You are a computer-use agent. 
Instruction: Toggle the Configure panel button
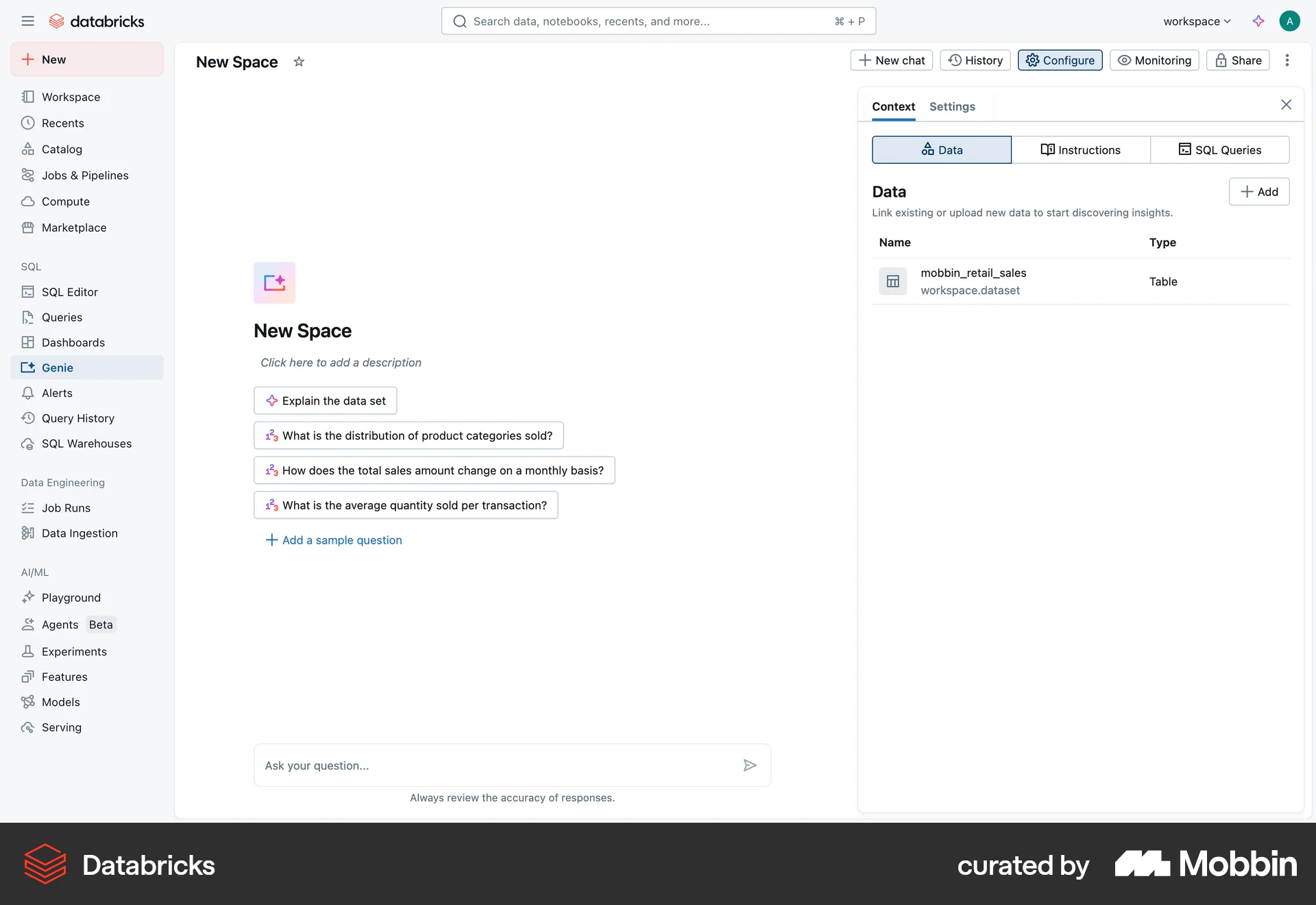1059,60
